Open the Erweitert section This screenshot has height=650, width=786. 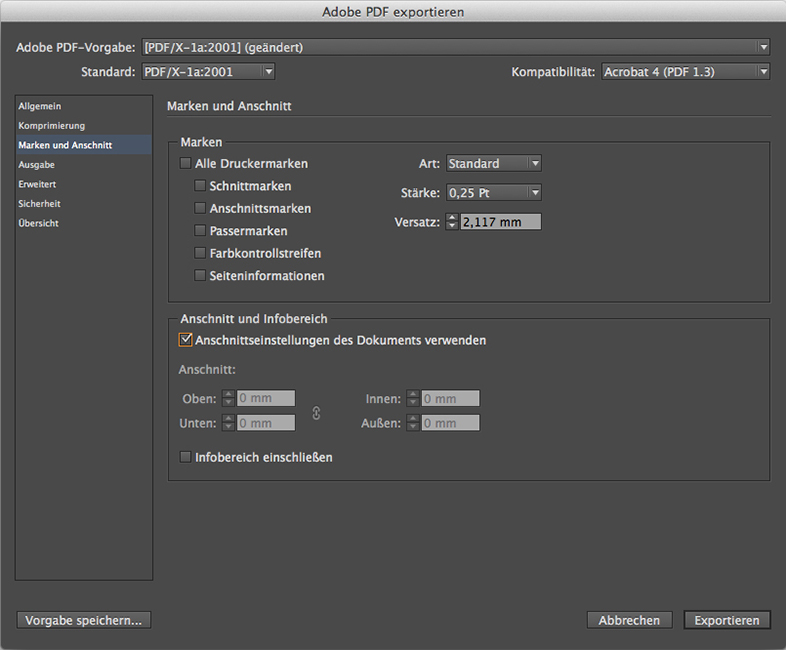83,184
